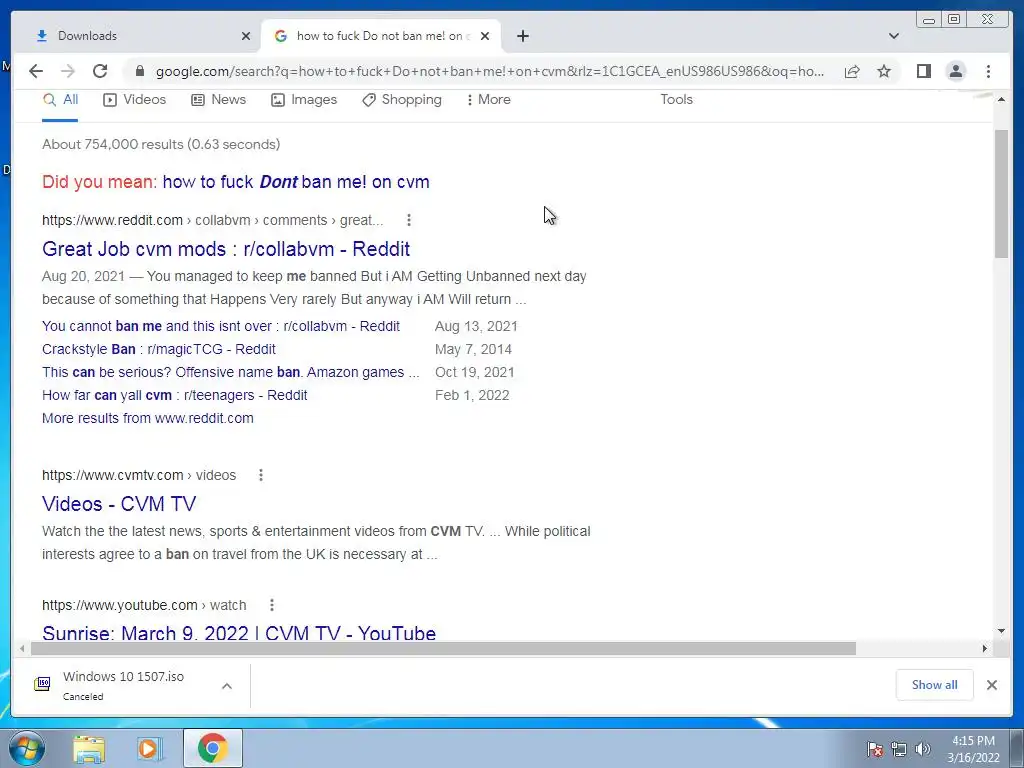Viewport: 1024px width, 768px height.
Task: Click the scroll left arrow
Action: (x=22, y=648)
